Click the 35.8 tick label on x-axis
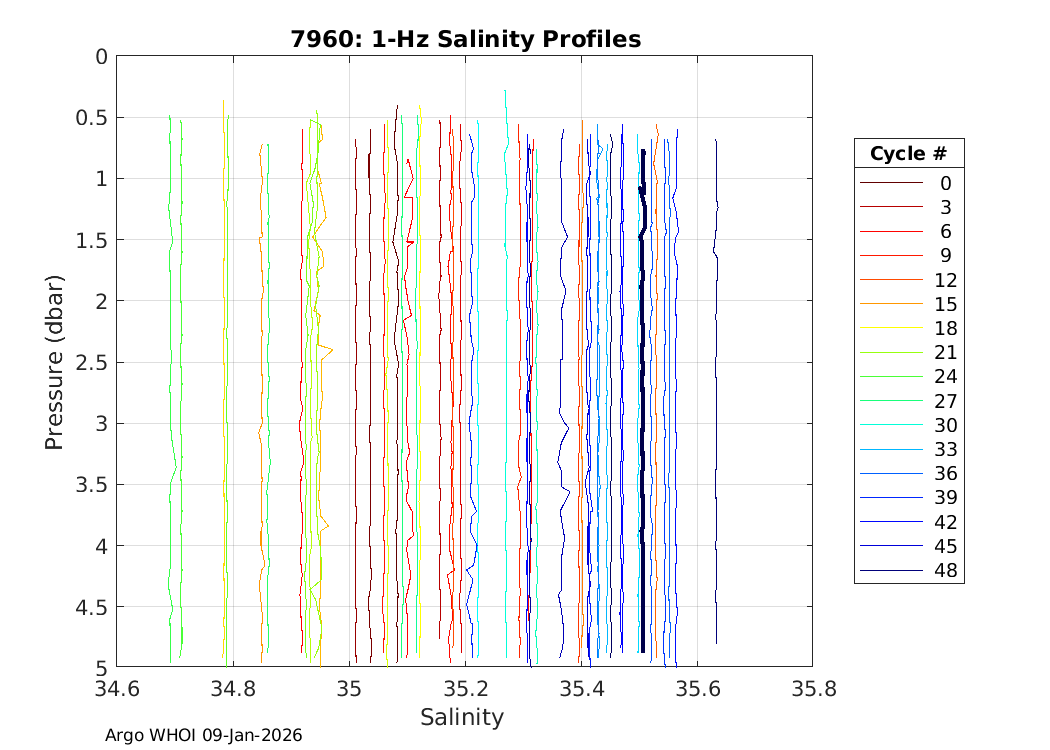 (x=812, y=689)
